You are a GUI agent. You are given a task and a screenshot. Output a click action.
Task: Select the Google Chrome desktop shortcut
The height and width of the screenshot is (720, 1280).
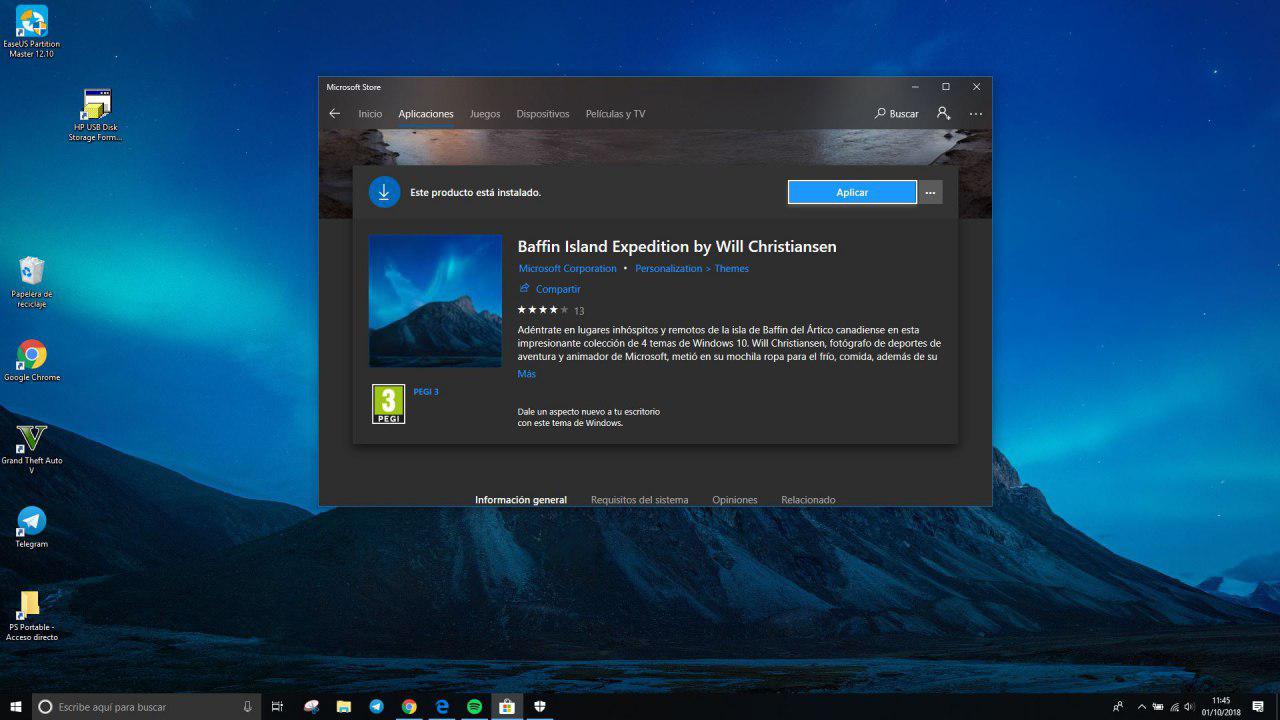pyautogui.click(x=32, y=361)
